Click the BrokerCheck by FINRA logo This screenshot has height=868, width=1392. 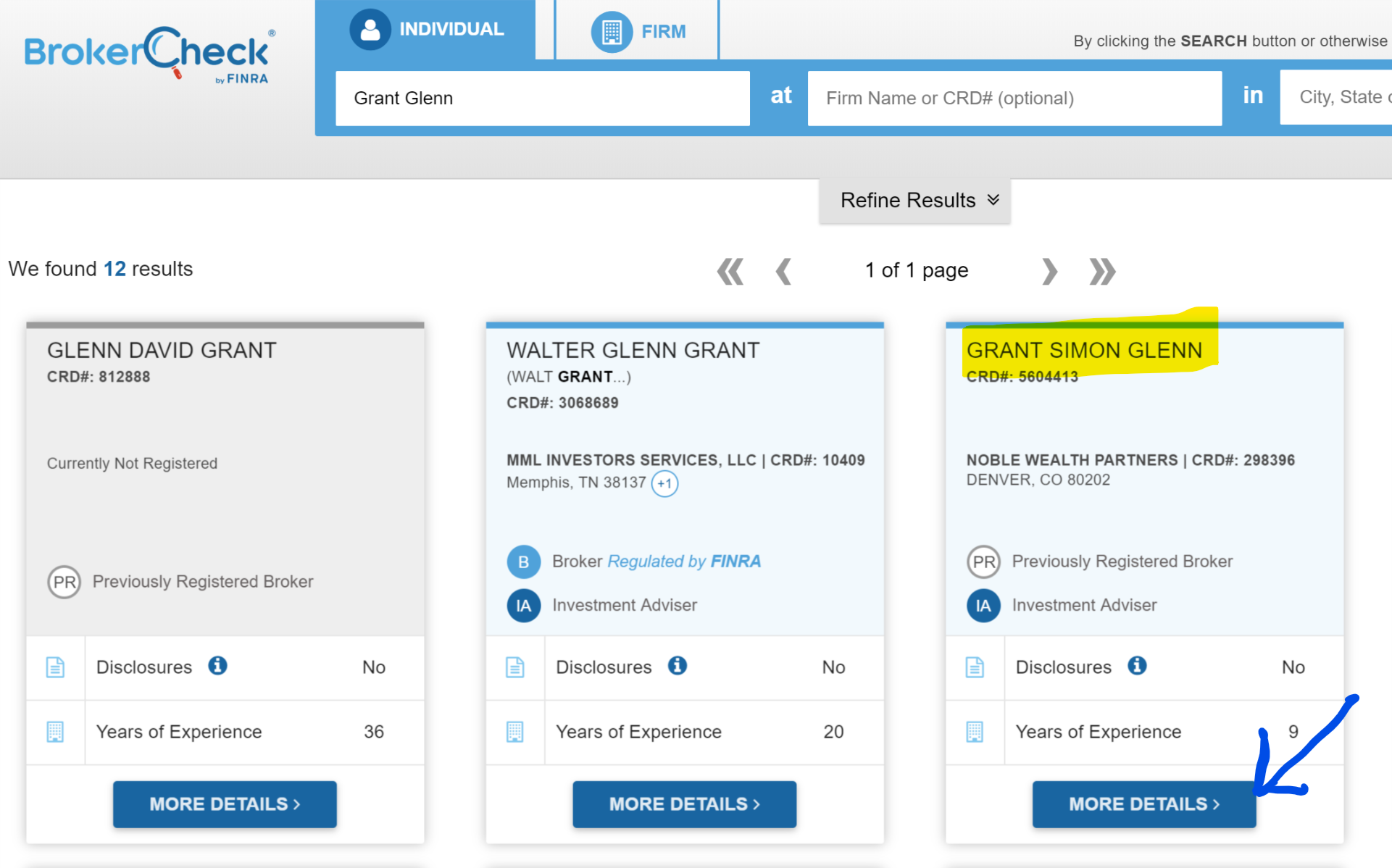tap(149, 57)
